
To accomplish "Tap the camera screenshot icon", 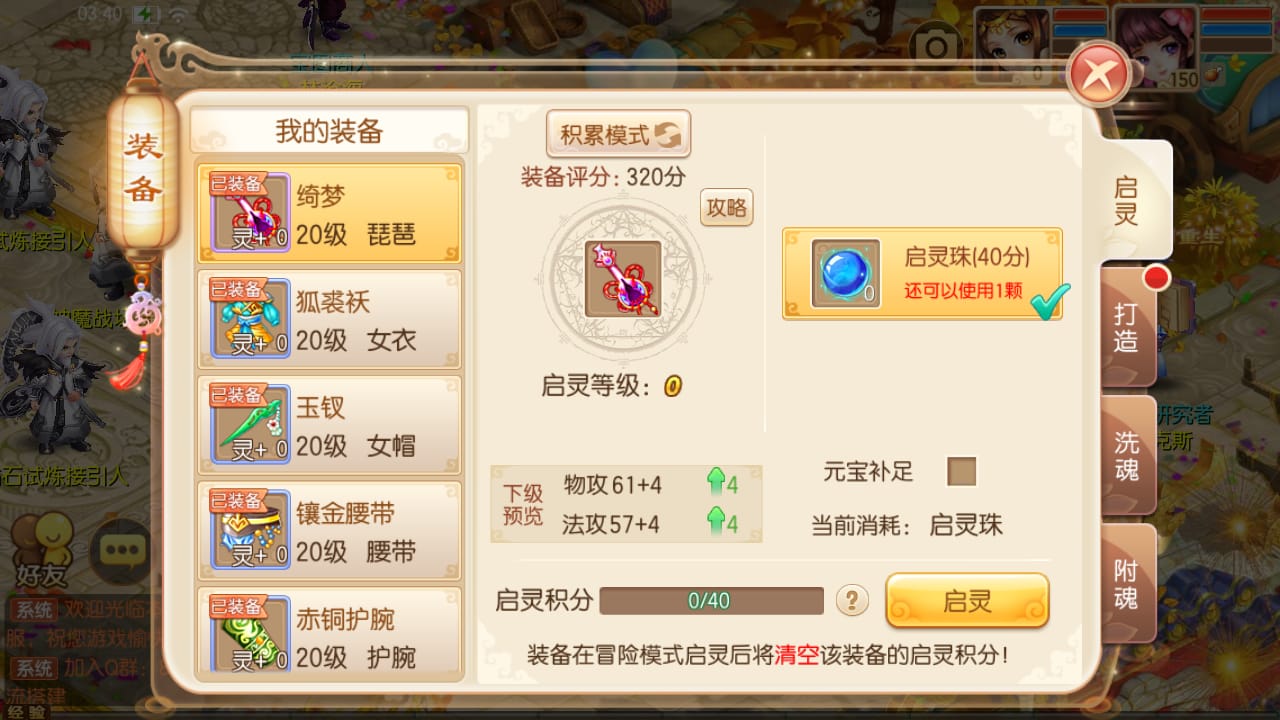I will (x=937, y=47).
